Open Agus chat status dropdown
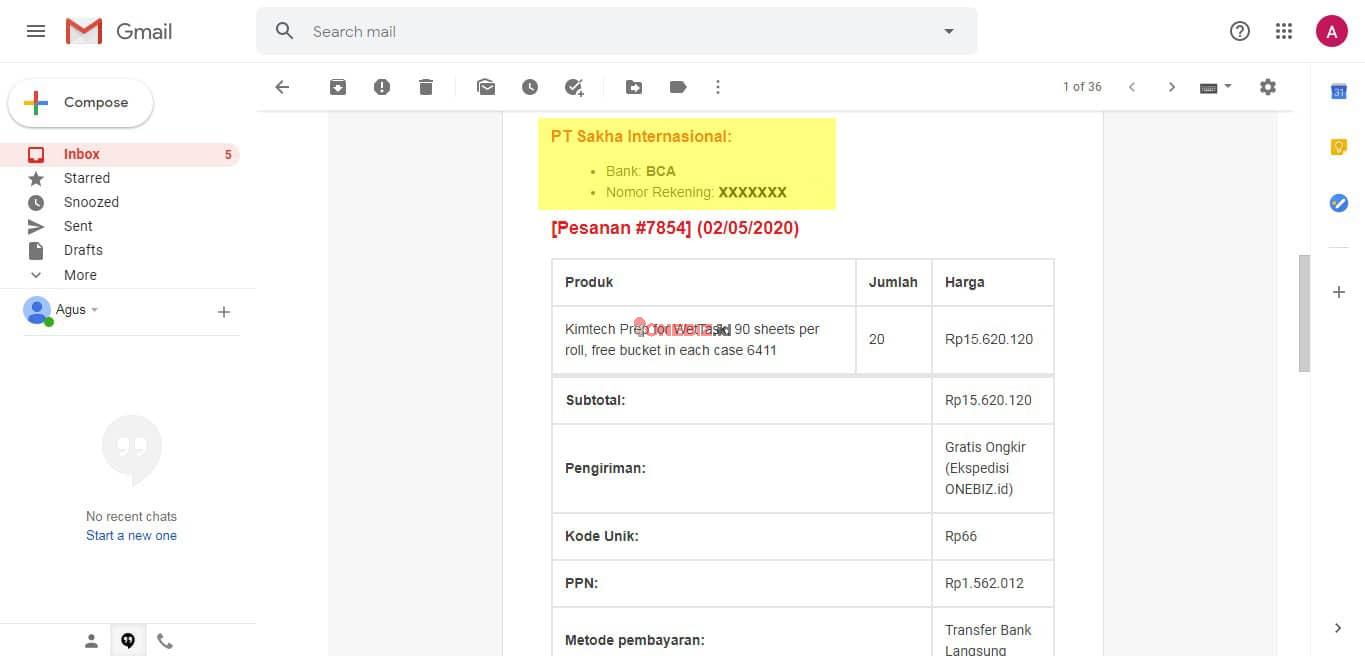This screenshot has height=656, width=1365. tap(77, 310)
